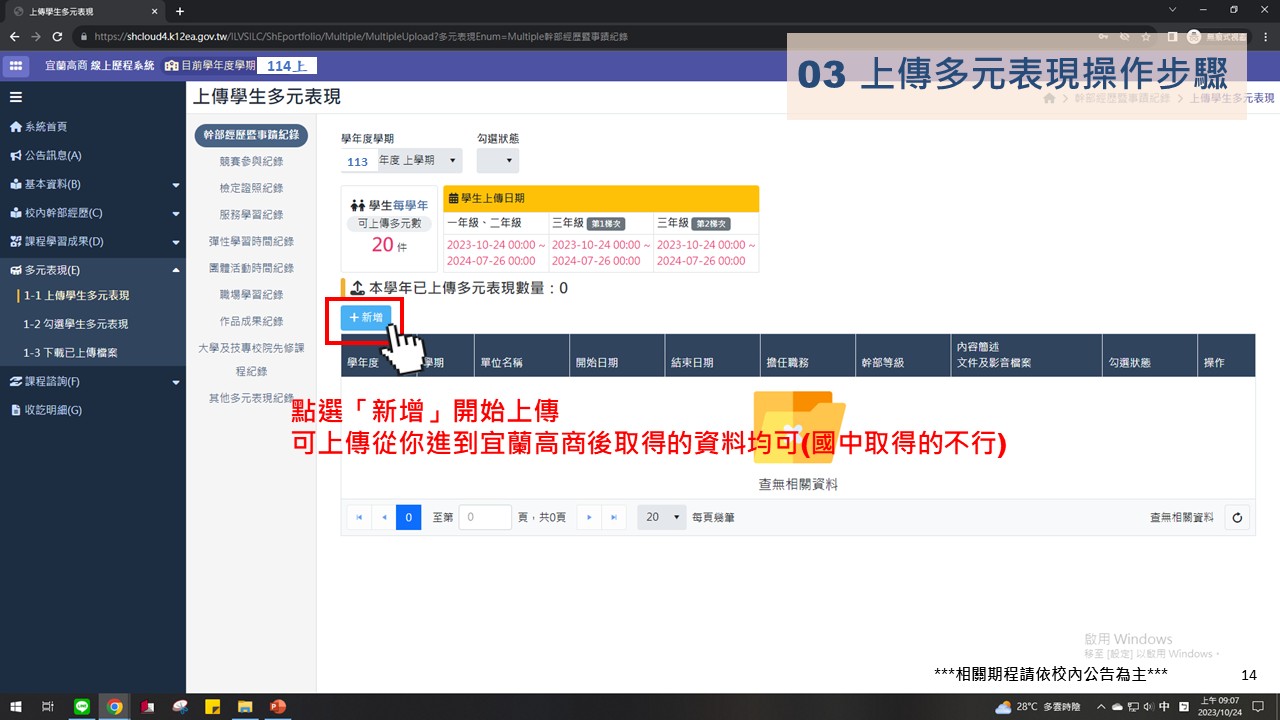This screenshot has height=720, width=1280.
Task: Bookmark this page with the star icon
Action: [x=1146, y=36]
